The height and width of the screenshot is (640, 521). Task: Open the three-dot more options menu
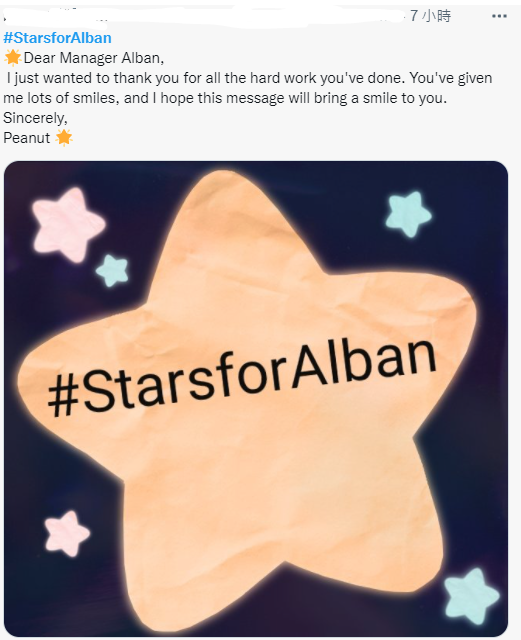coord(499,16)
